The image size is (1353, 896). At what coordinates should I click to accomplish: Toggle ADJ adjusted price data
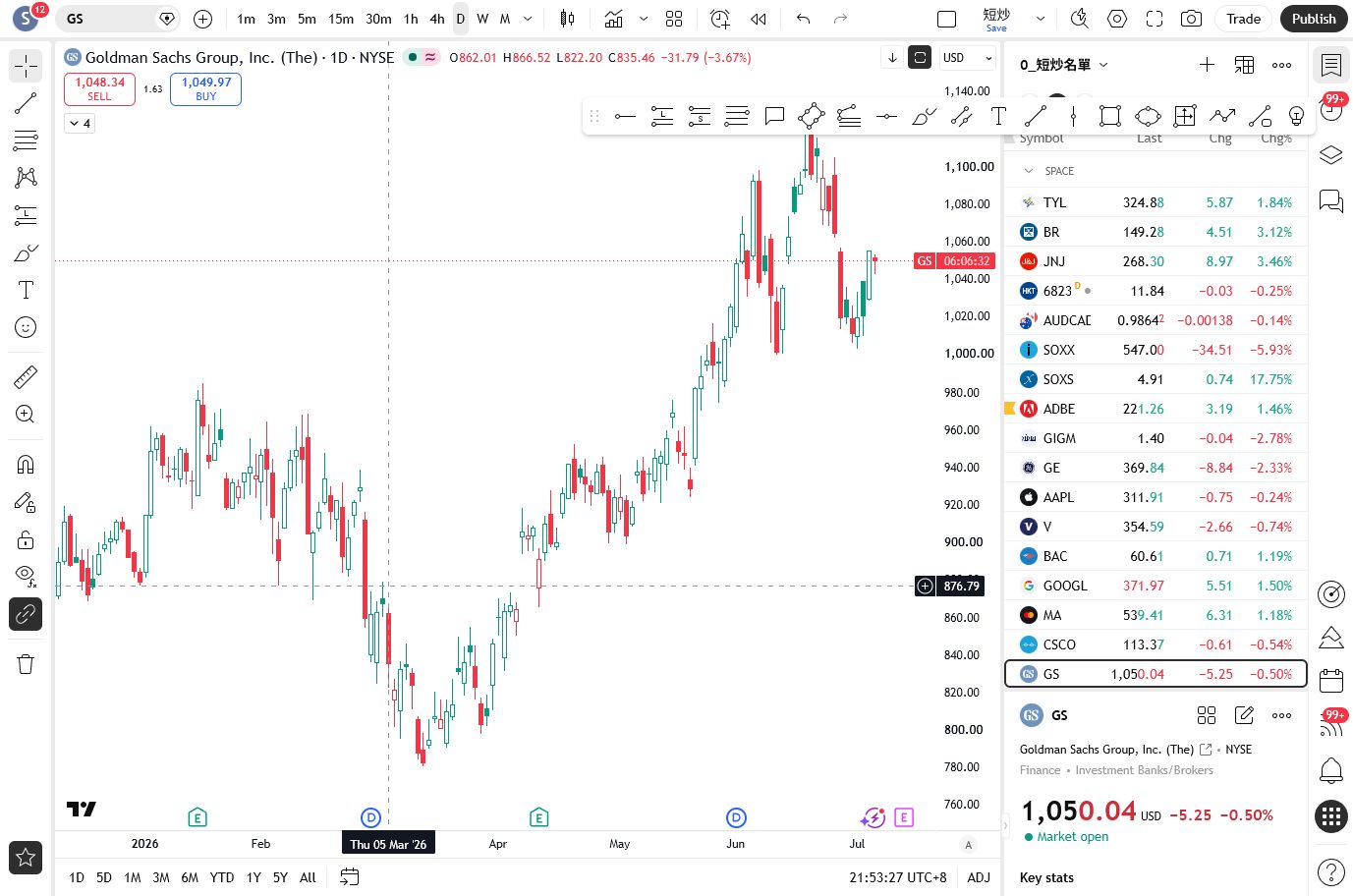coord(979,877)
